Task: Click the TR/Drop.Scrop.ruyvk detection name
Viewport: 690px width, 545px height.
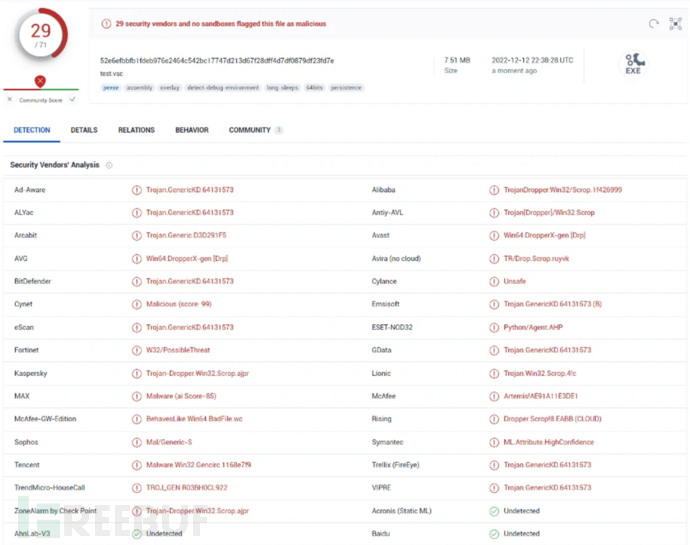Action: tap(536, 258)
